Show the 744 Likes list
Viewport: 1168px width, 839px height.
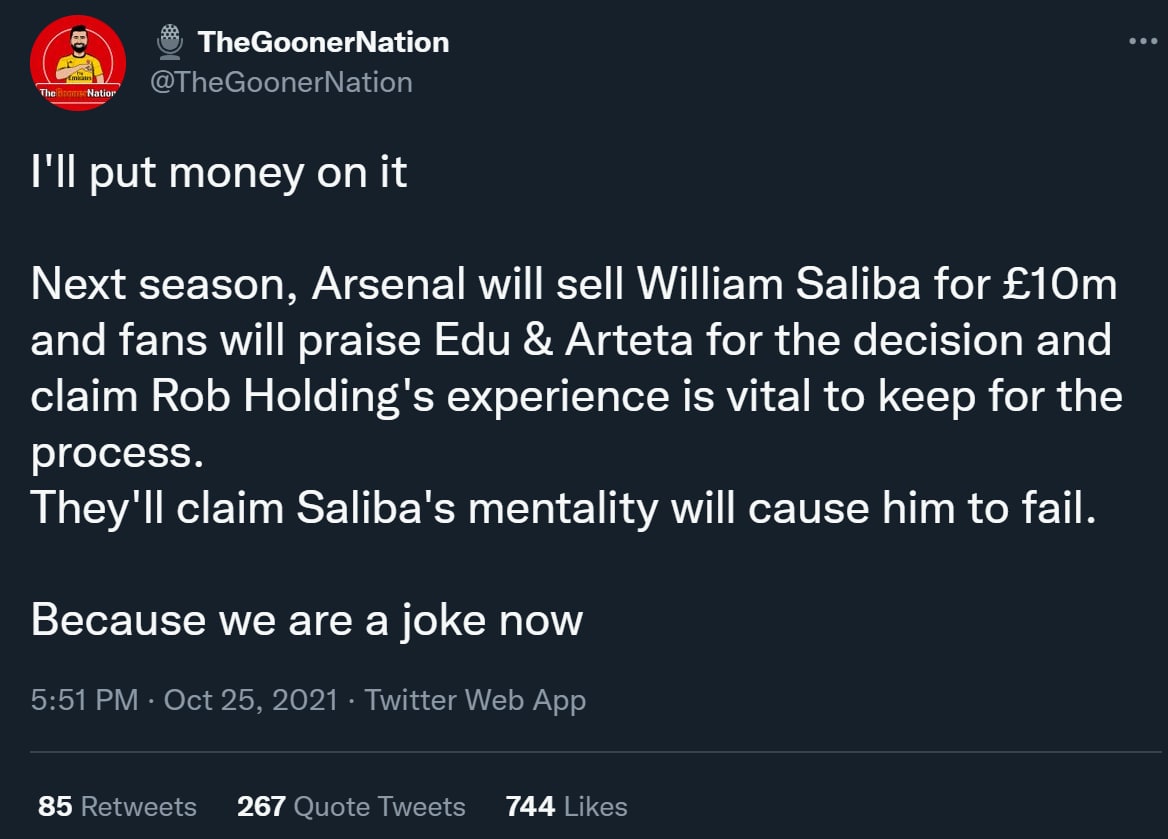coord(567,806)
